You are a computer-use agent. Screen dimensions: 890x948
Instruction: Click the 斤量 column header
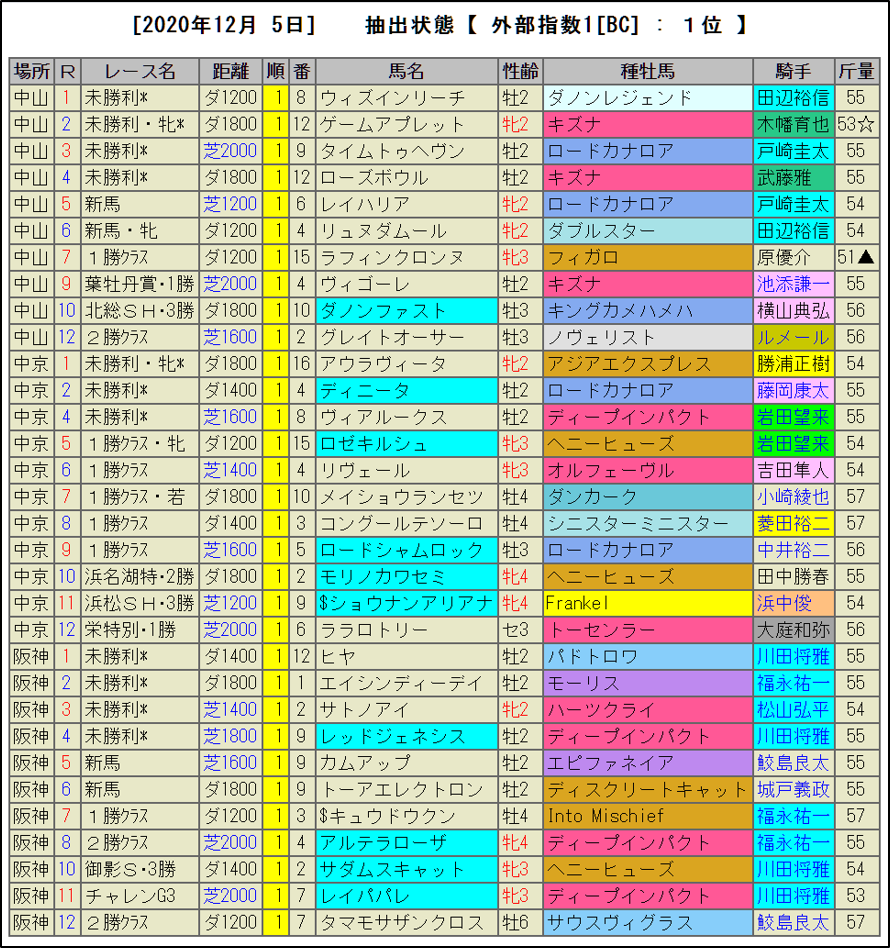855,71
